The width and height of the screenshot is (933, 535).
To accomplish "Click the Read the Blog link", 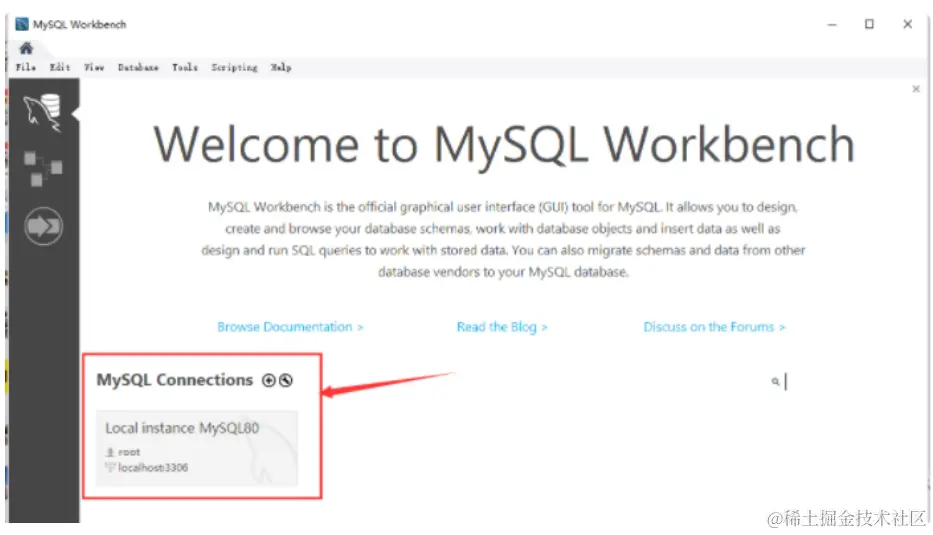I will click(502, 327).
